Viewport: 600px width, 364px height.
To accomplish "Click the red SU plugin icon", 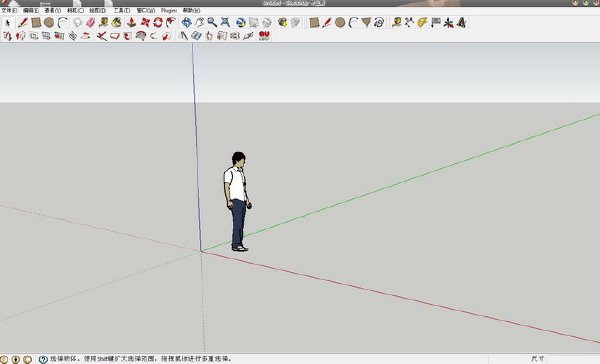I will [x=264, y=36].
